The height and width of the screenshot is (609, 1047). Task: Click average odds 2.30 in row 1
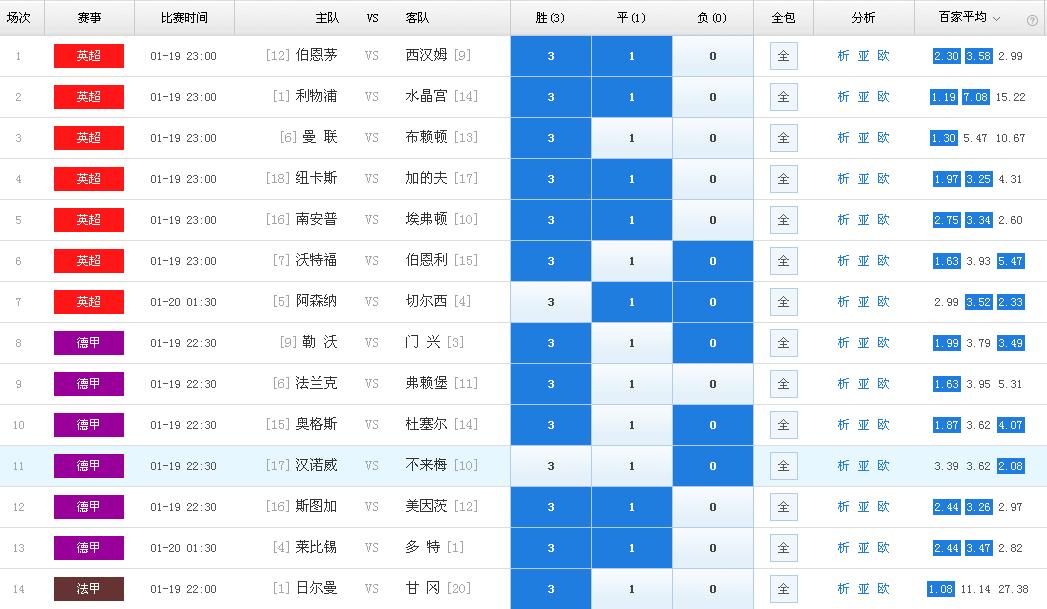tap(946, 56)
